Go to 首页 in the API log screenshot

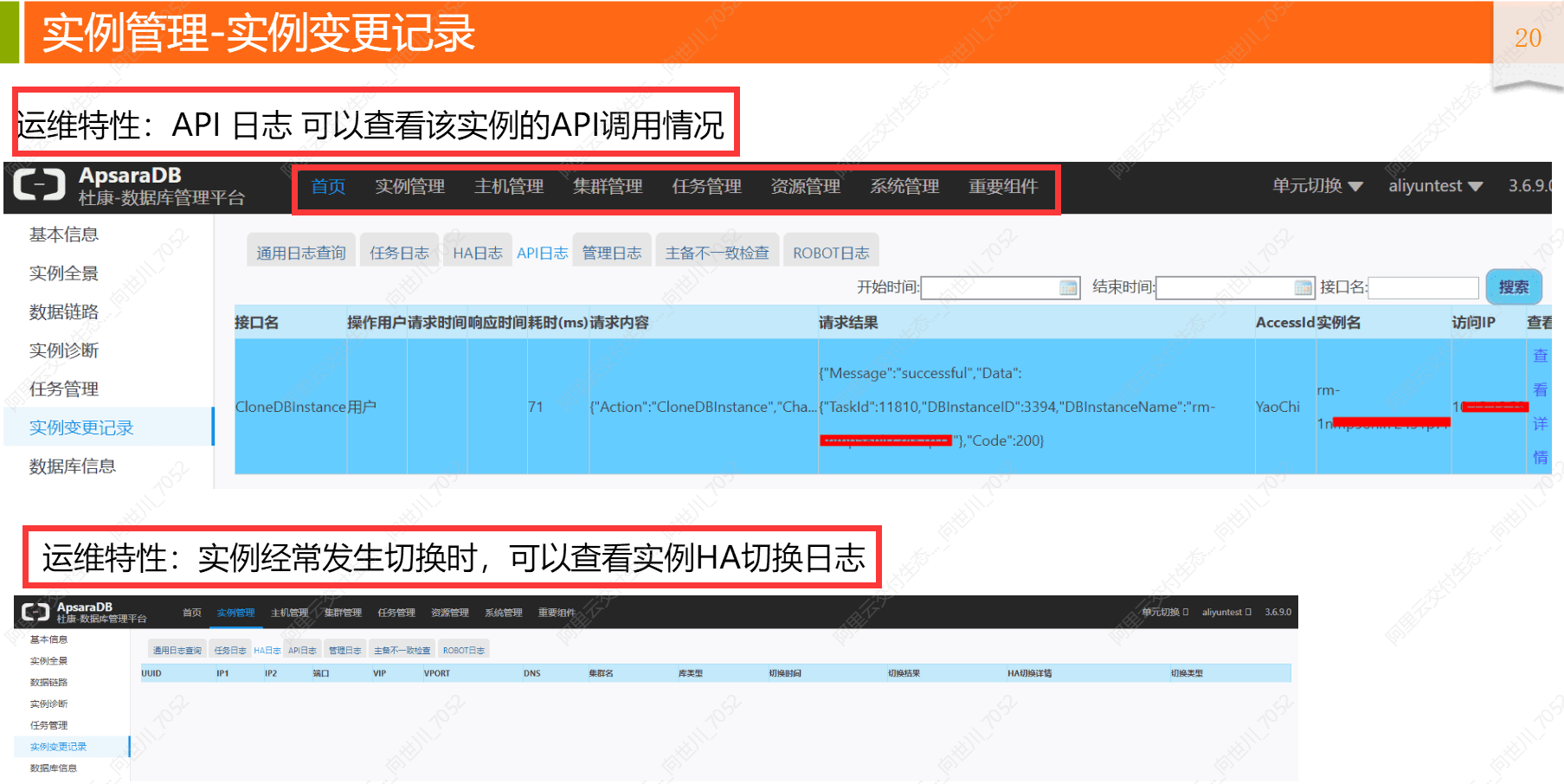(328, 186)
